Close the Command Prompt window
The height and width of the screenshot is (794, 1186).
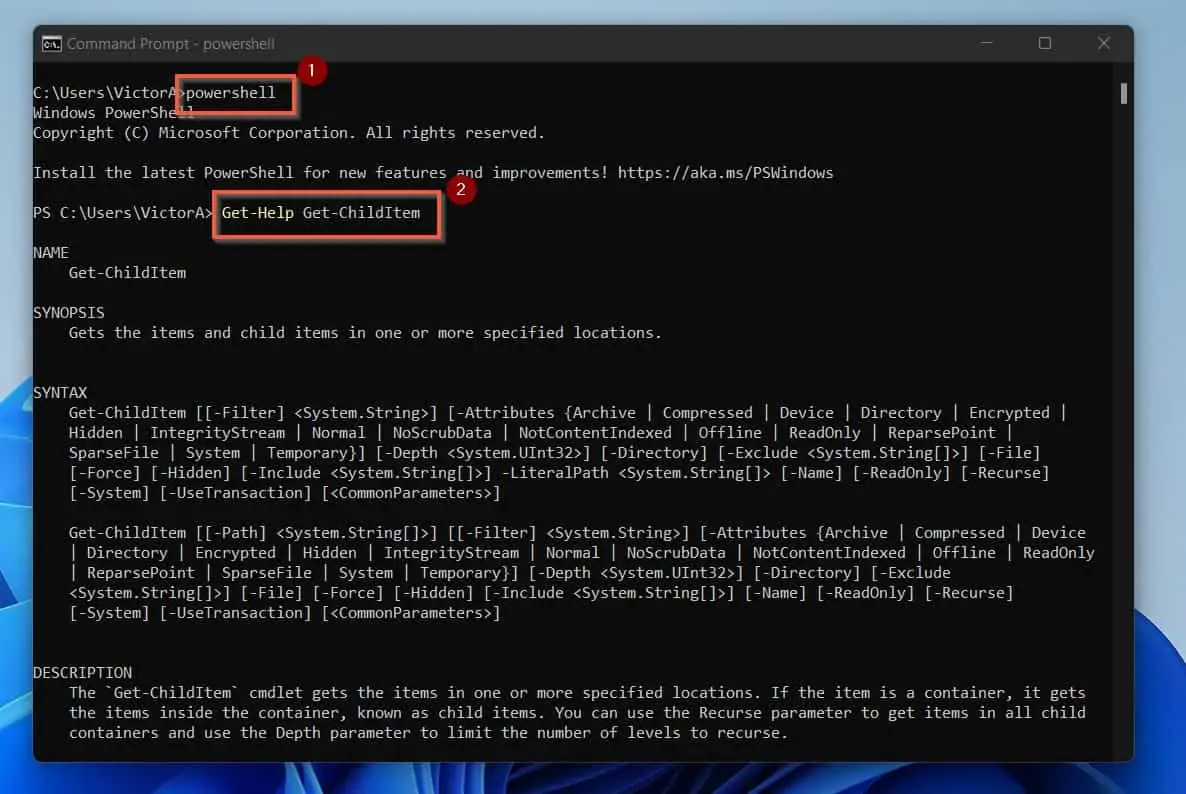1104,43
